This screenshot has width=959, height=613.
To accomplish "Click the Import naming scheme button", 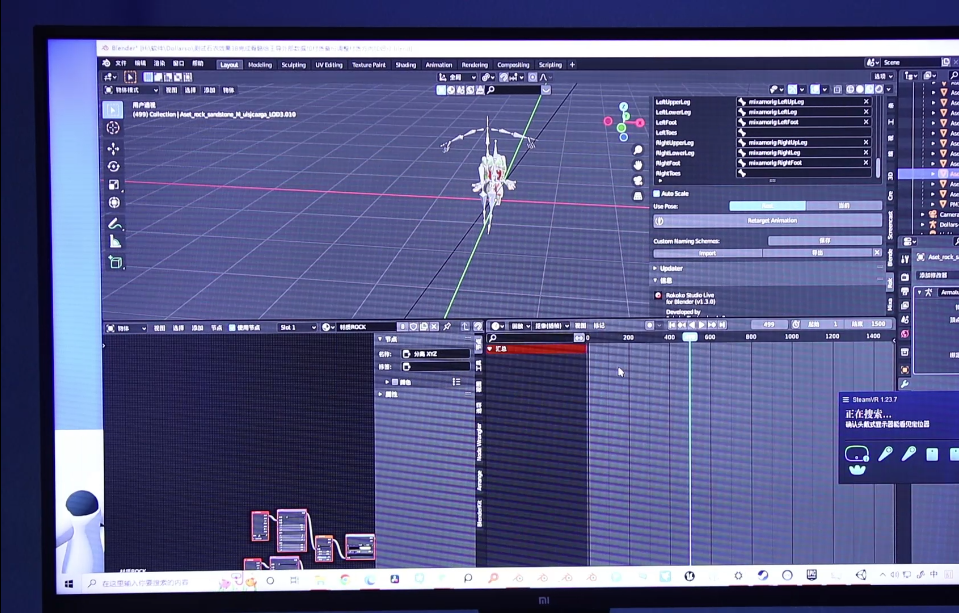I will coord(707,253).
